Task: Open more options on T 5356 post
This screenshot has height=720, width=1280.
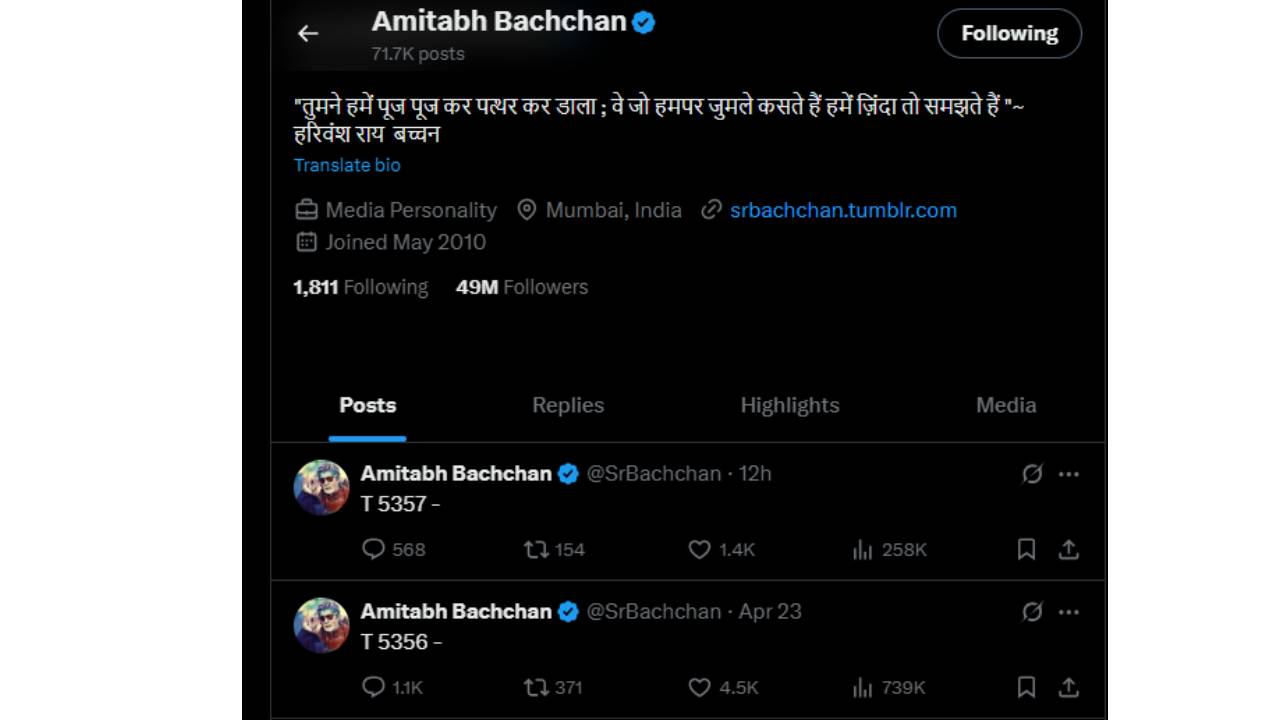Action: [1069, 612]
